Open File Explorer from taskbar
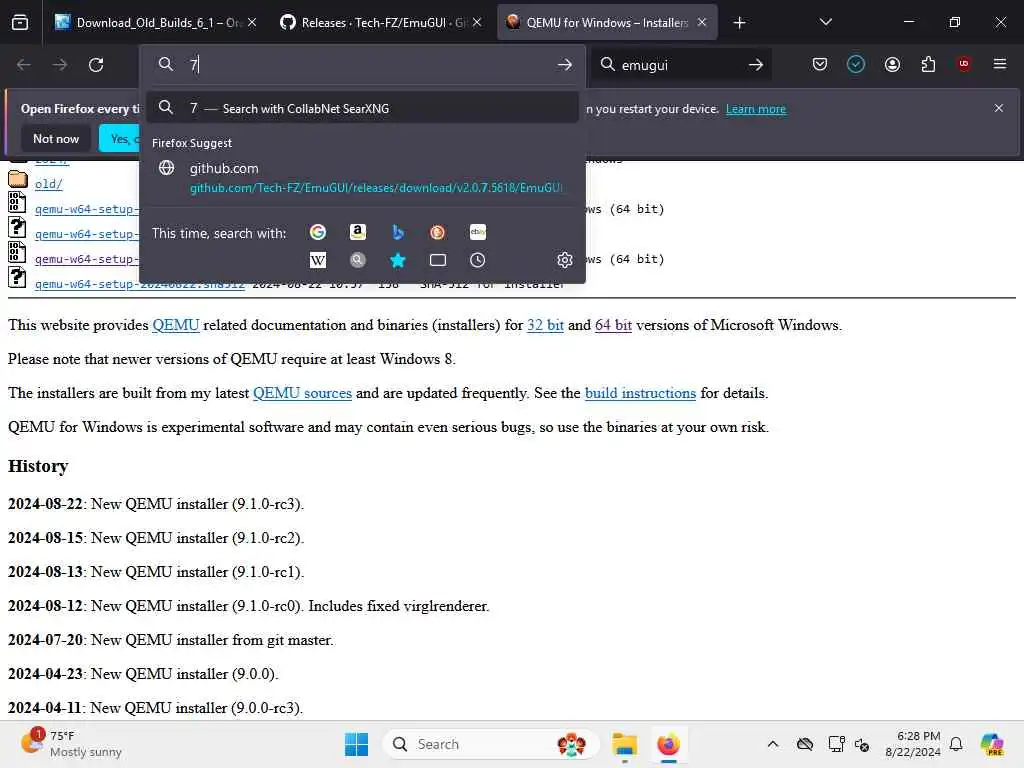The image size is (1024, 768). point(624,744)
